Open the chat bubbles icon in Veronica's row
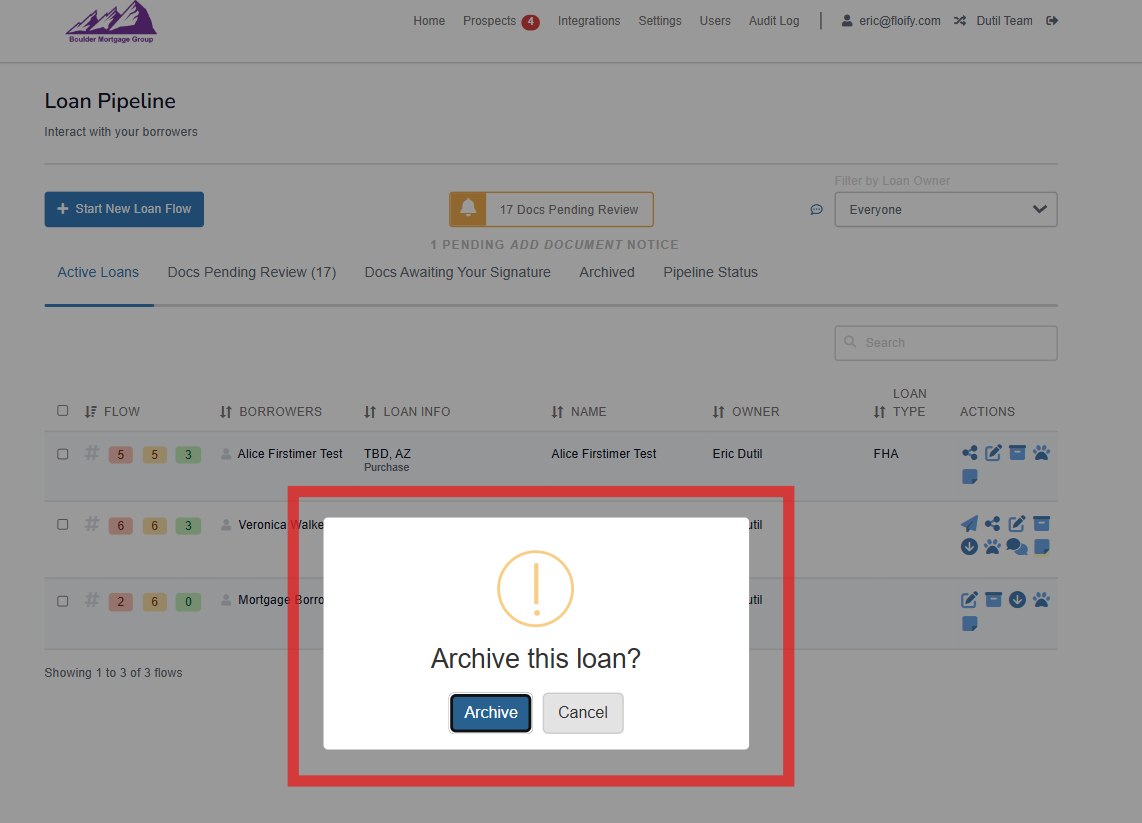 click(x=1016, y=547)
